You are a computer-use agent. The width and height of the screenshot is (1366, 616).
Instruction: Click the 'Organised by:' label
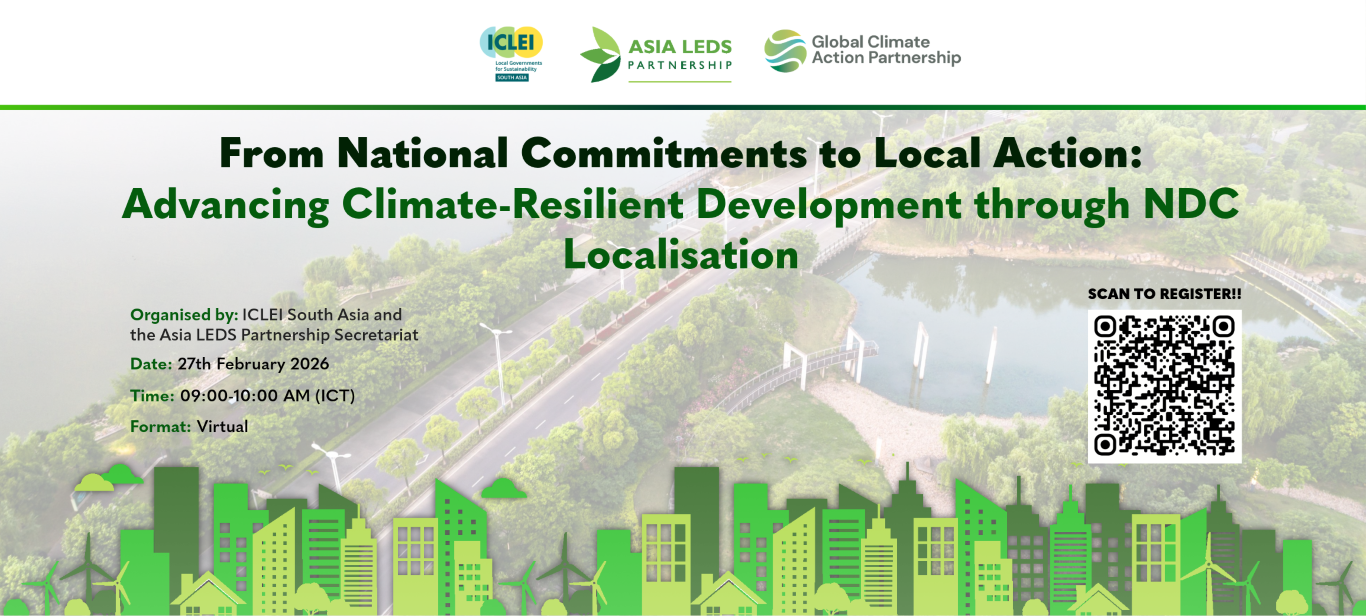[184, 314]
